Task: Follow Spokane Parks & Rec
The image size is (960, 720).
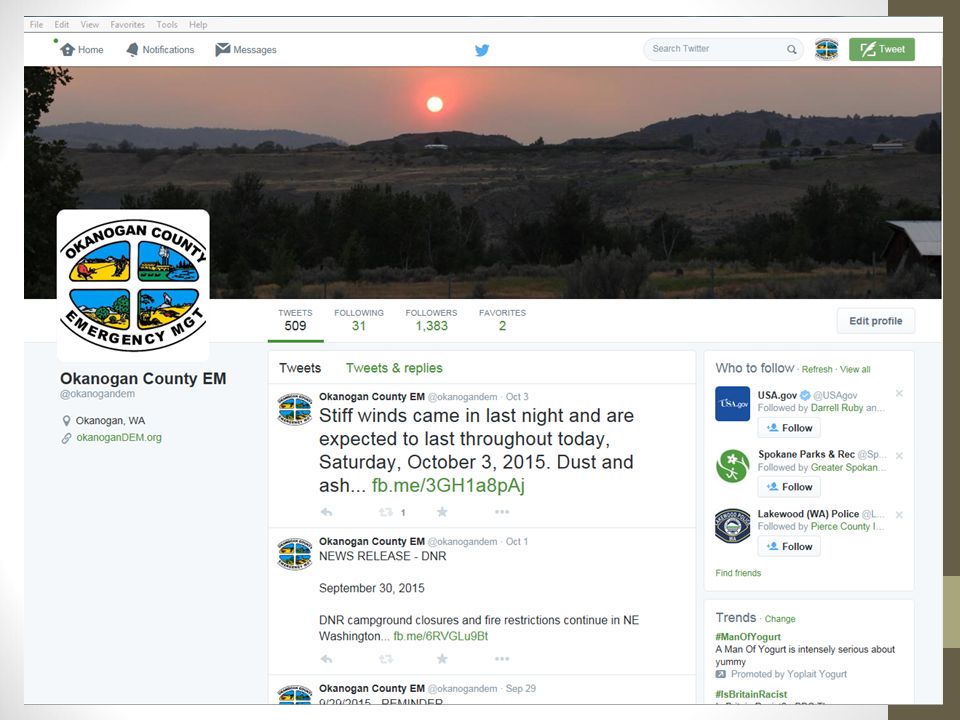Action: point(789,487)
